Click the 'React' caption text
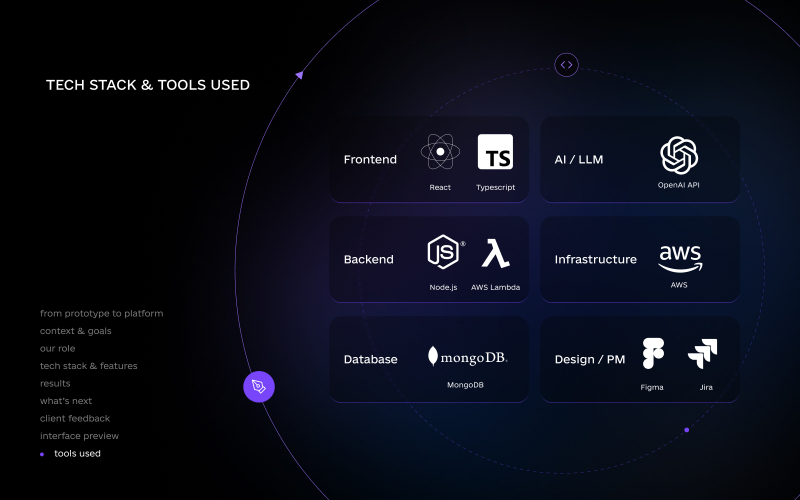800x500 pixels. [x=440, y=187]
